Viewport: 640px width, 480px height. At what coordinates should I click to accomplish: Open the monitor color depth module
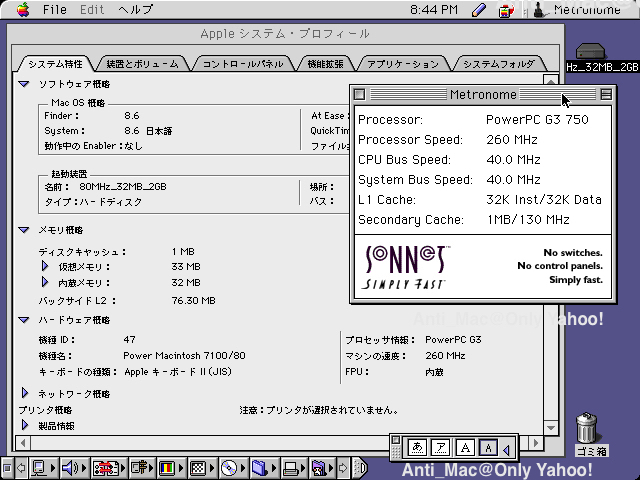click(171, 468)
